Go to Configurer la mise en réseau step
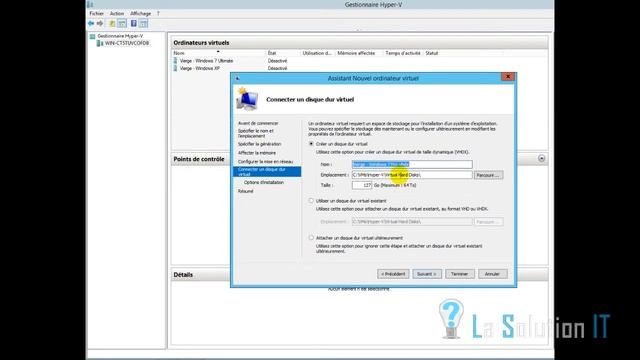This screenshot has width=640, height=360. [x=265, y=162]
